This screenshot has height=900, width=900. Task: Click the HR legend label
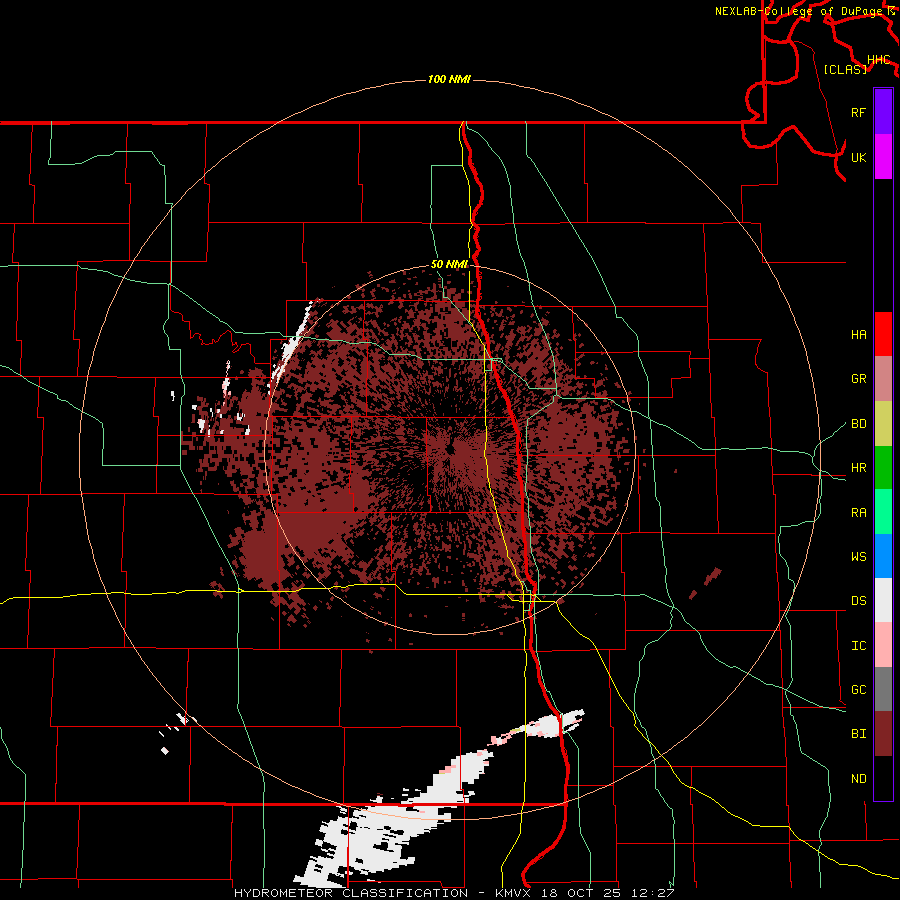859,468
